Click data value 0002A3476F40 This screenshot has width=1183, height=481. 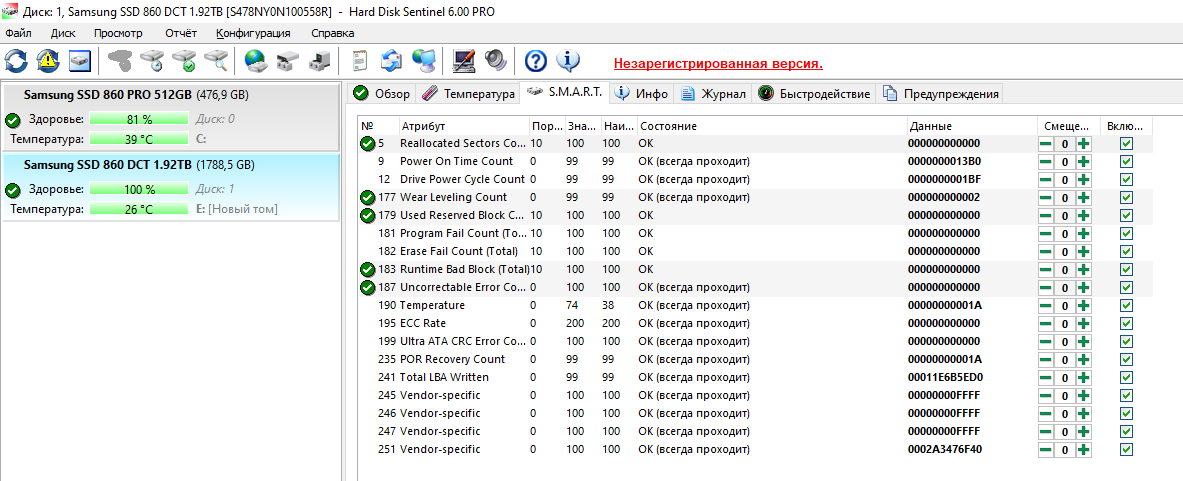(x=945, y=449)
